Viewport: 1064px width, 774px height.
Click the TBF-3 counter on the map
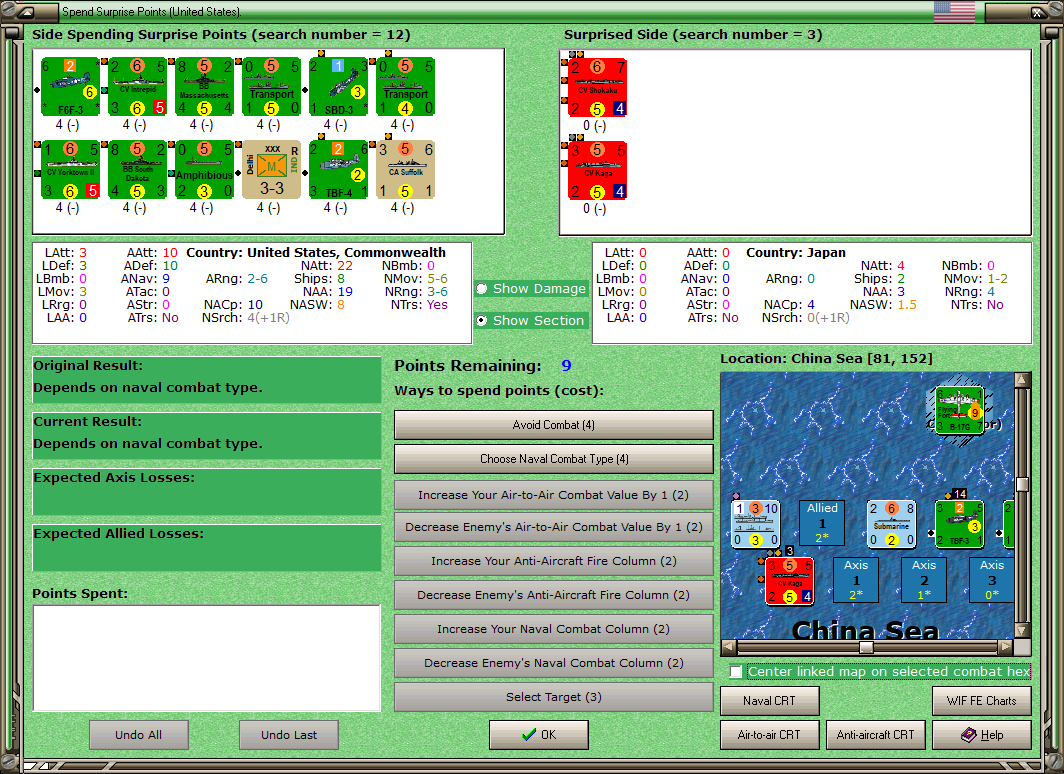click(959, 523)
